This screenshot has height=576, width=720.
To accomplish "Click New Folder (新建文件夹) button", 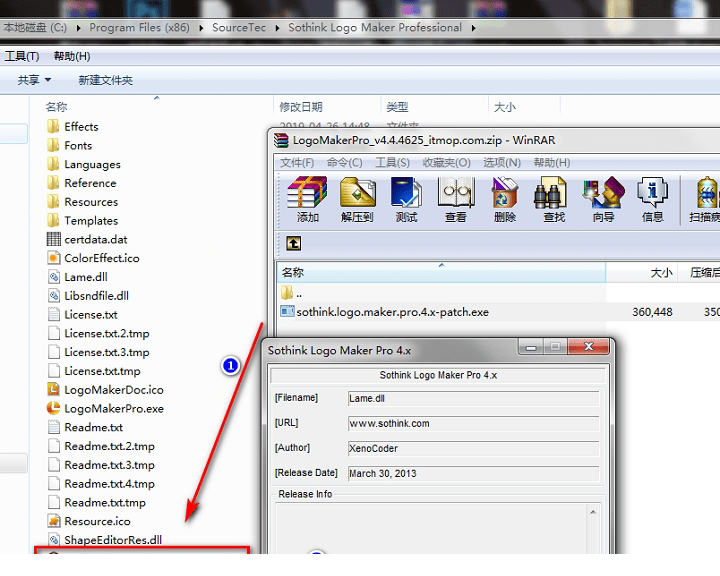I will click(106, 80).
